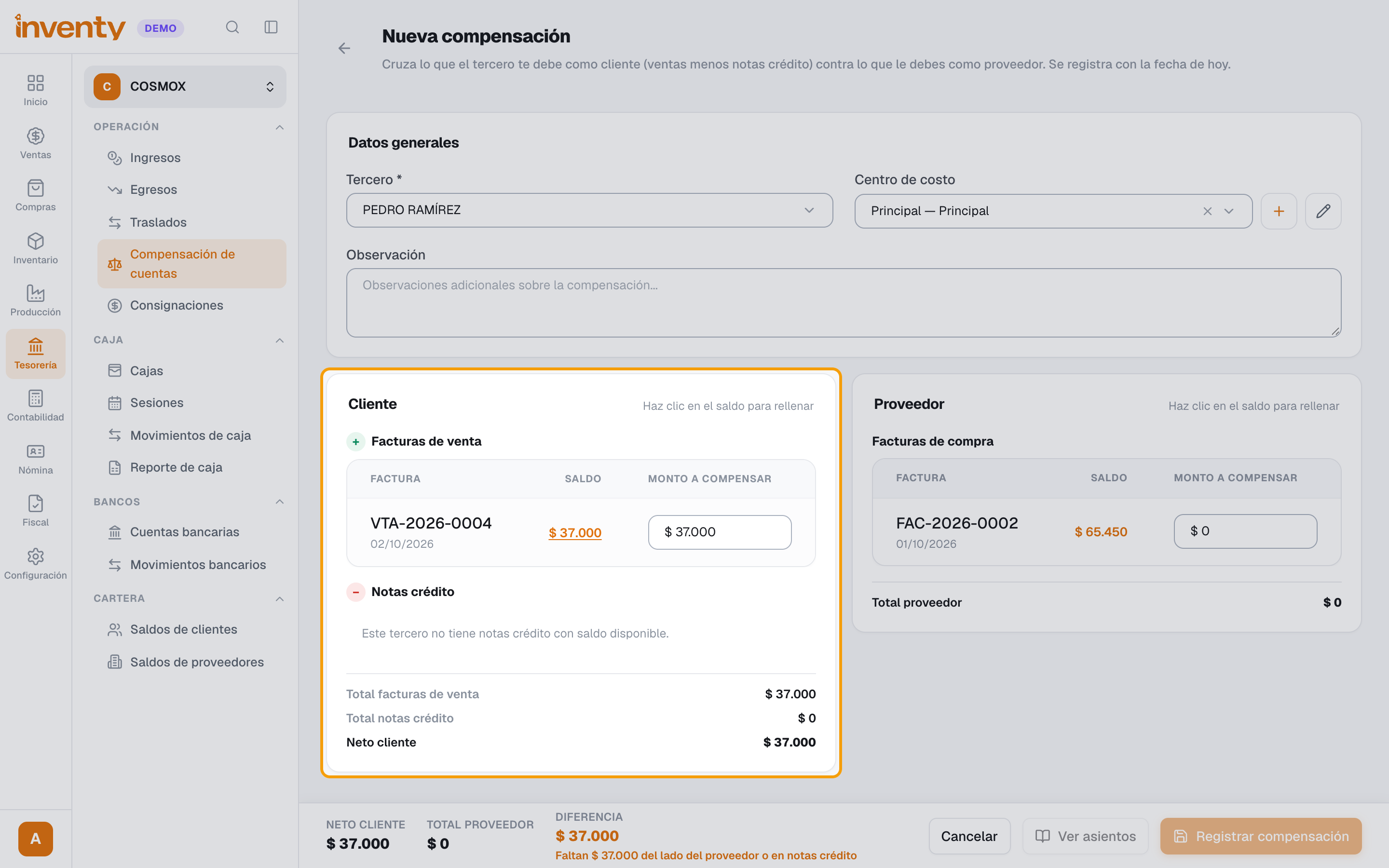The image size is (1389, 868).
Task: Expand the Centro de costo dropdown arrow
Action: coord(1229,211)
